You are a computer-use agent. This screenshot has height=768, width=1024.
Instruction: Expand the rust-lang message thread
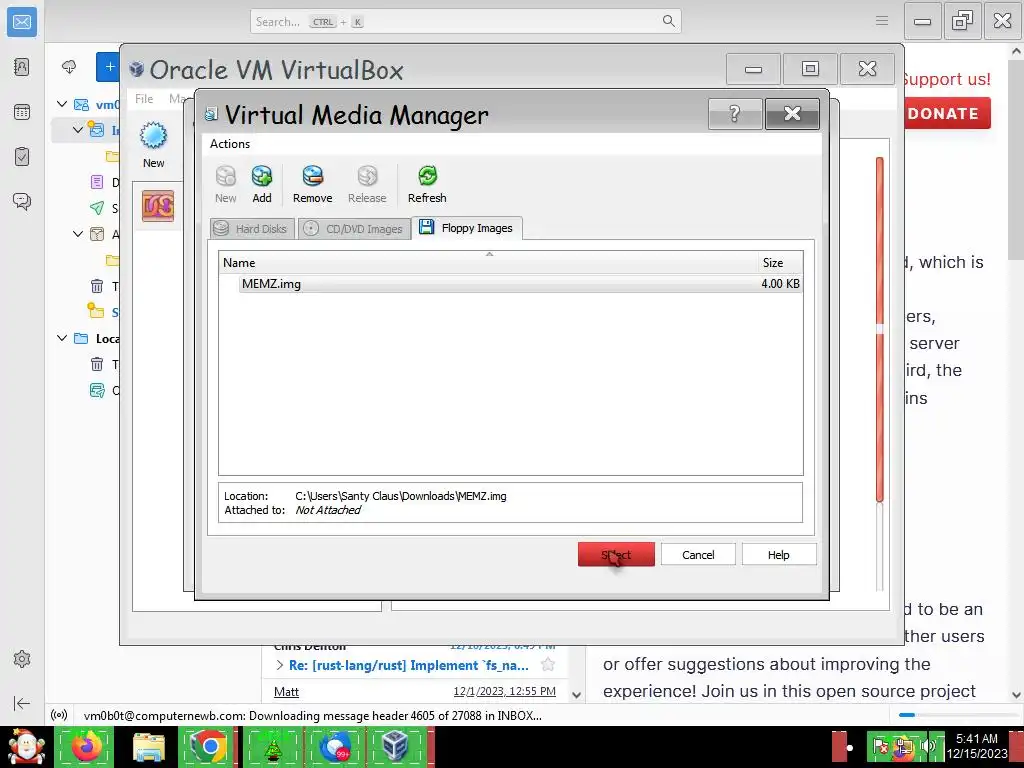click(280, 665)
